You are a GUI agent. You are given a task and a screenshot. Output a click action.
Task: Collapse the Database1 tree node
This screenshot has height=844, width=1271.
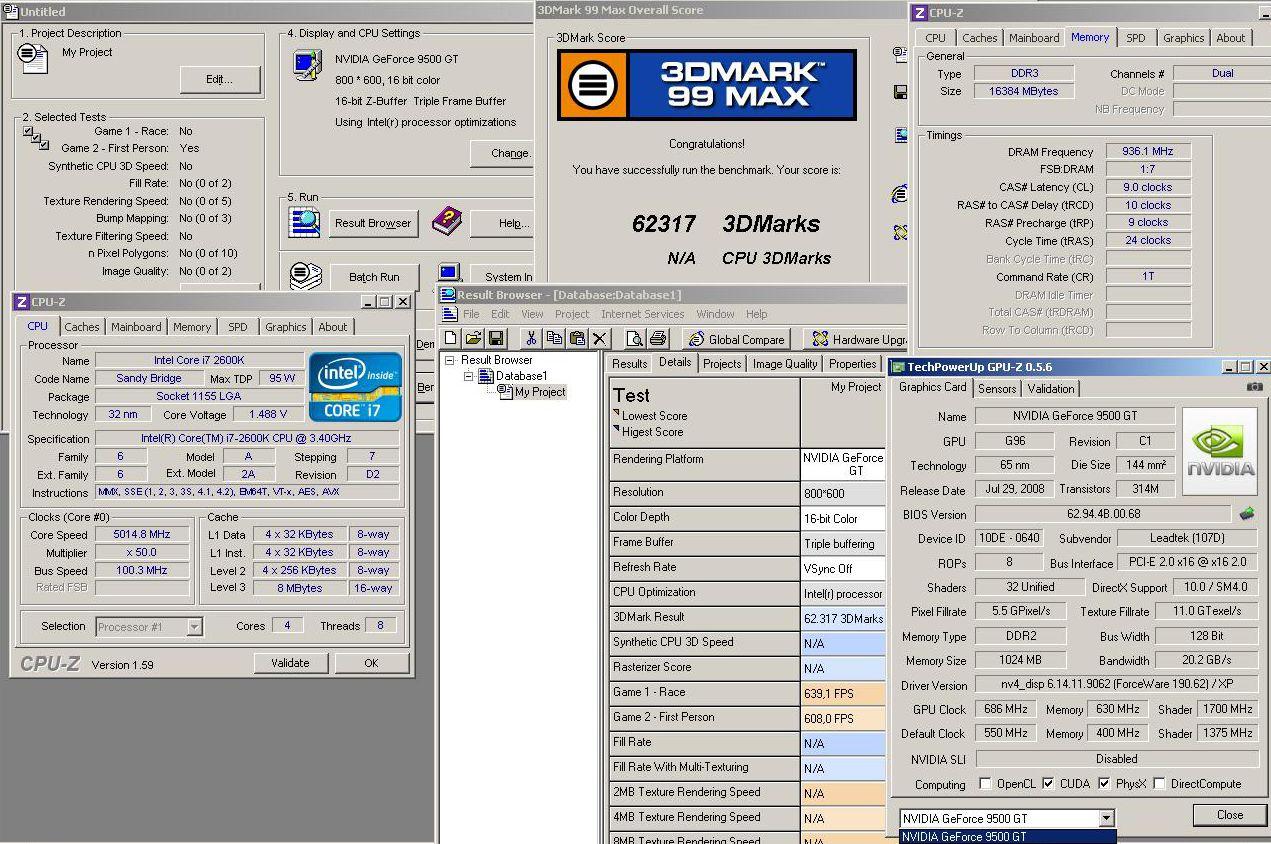click(x=468, y=376)
